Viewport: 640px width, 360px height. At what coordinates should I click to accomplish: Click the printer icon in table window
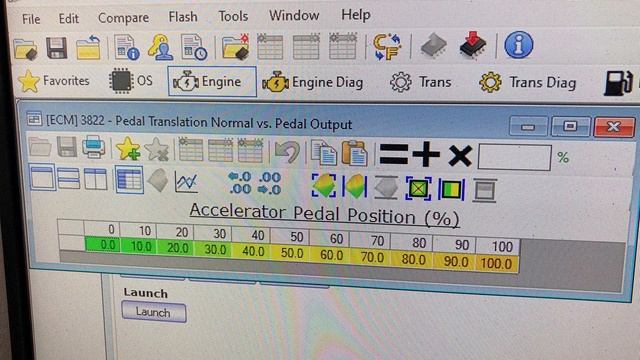pos(94,146)
